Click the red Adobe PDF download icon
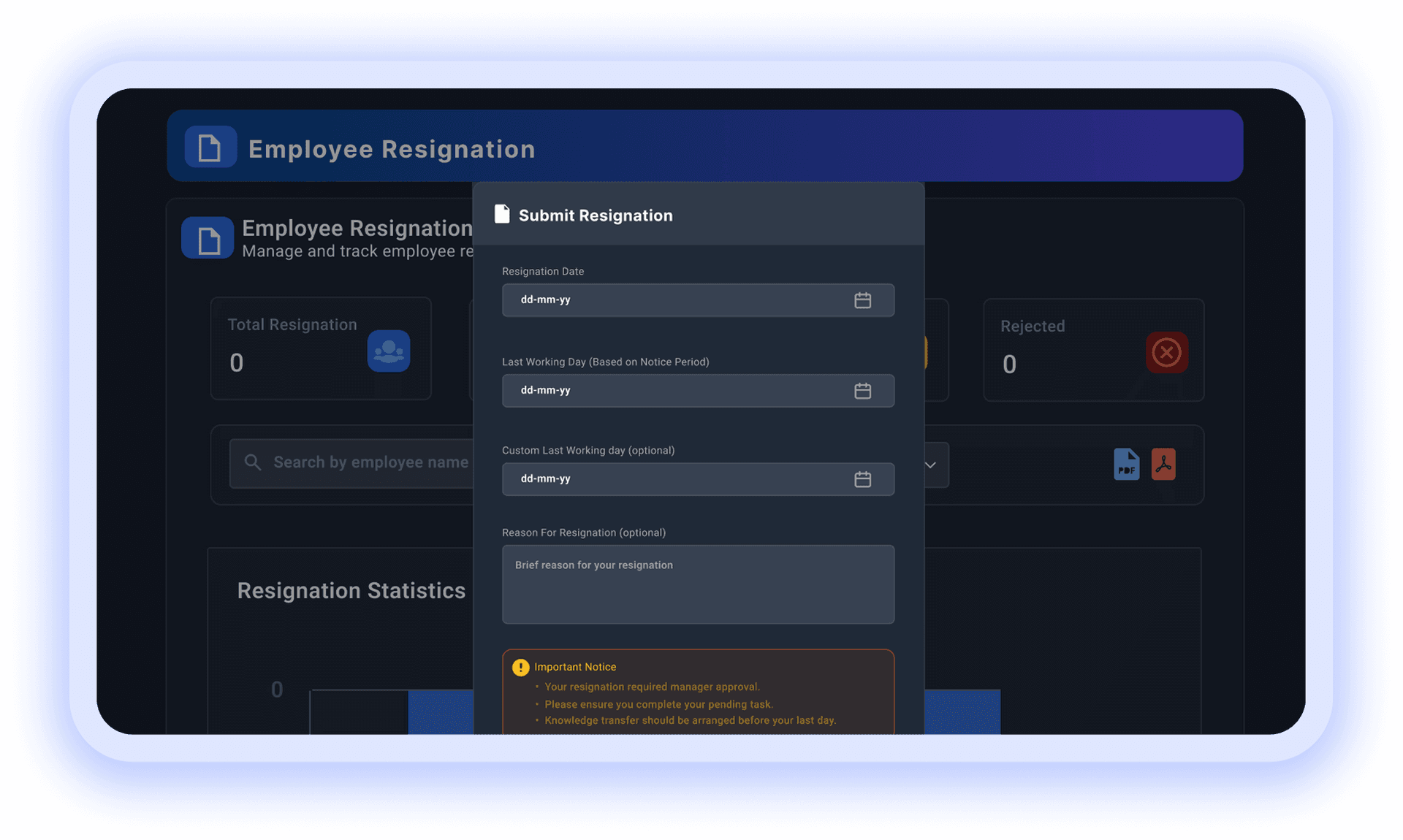Image resolution: width=1403 pixels, height=840 pixels. 1163,464
